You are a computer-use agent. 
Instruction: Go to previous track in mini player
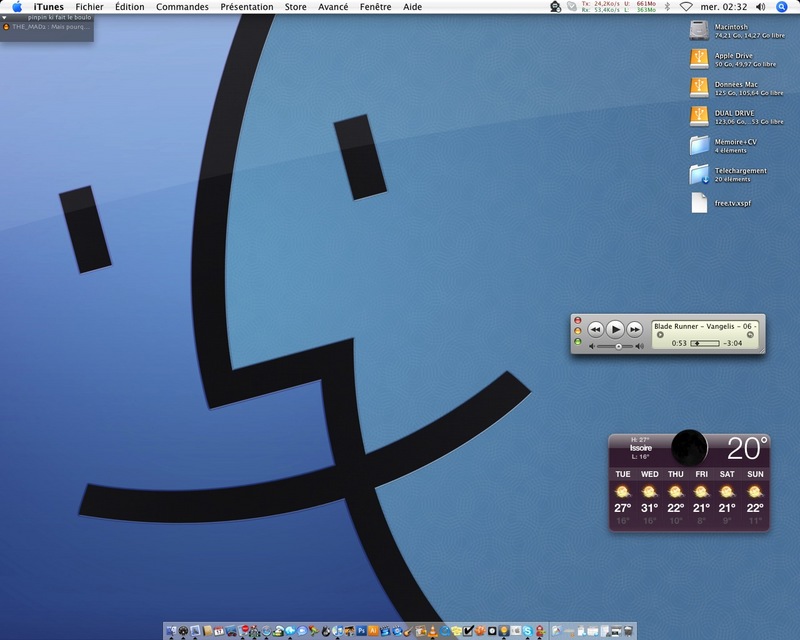tap(595, 330)
